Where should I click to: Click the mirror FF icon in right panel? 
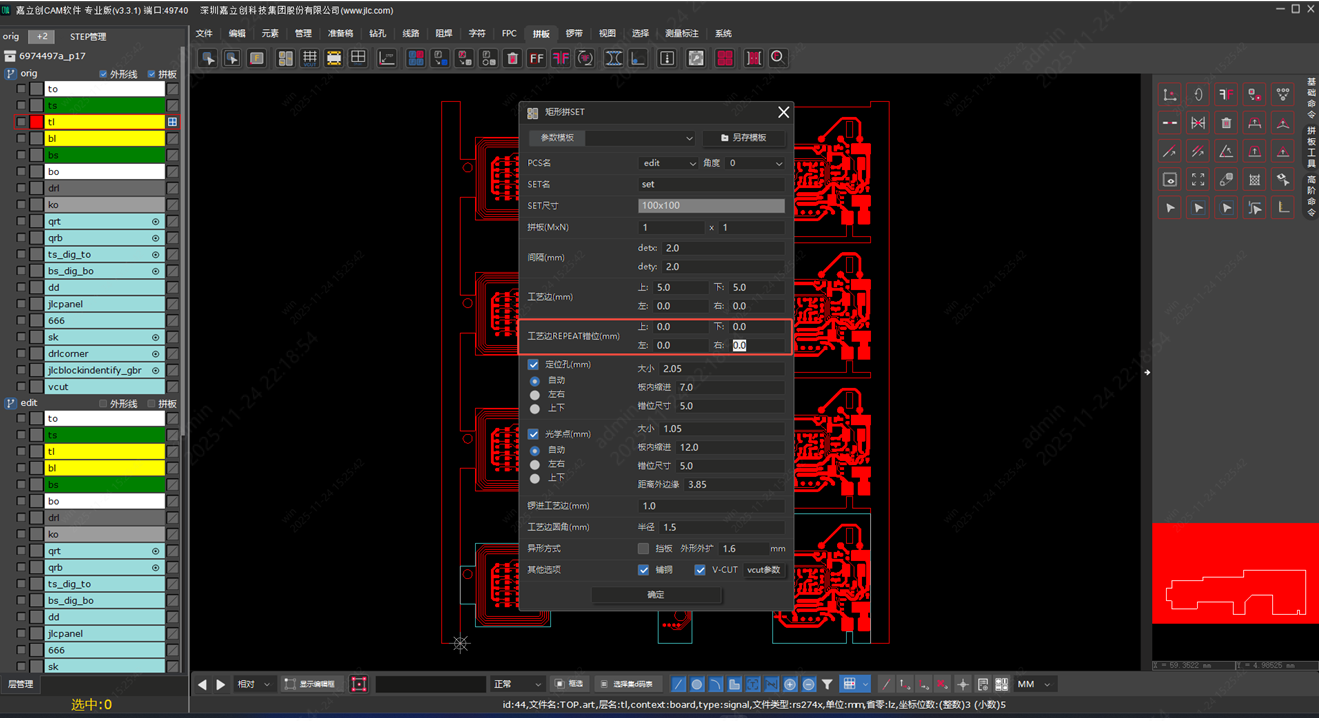[1226, 95]
